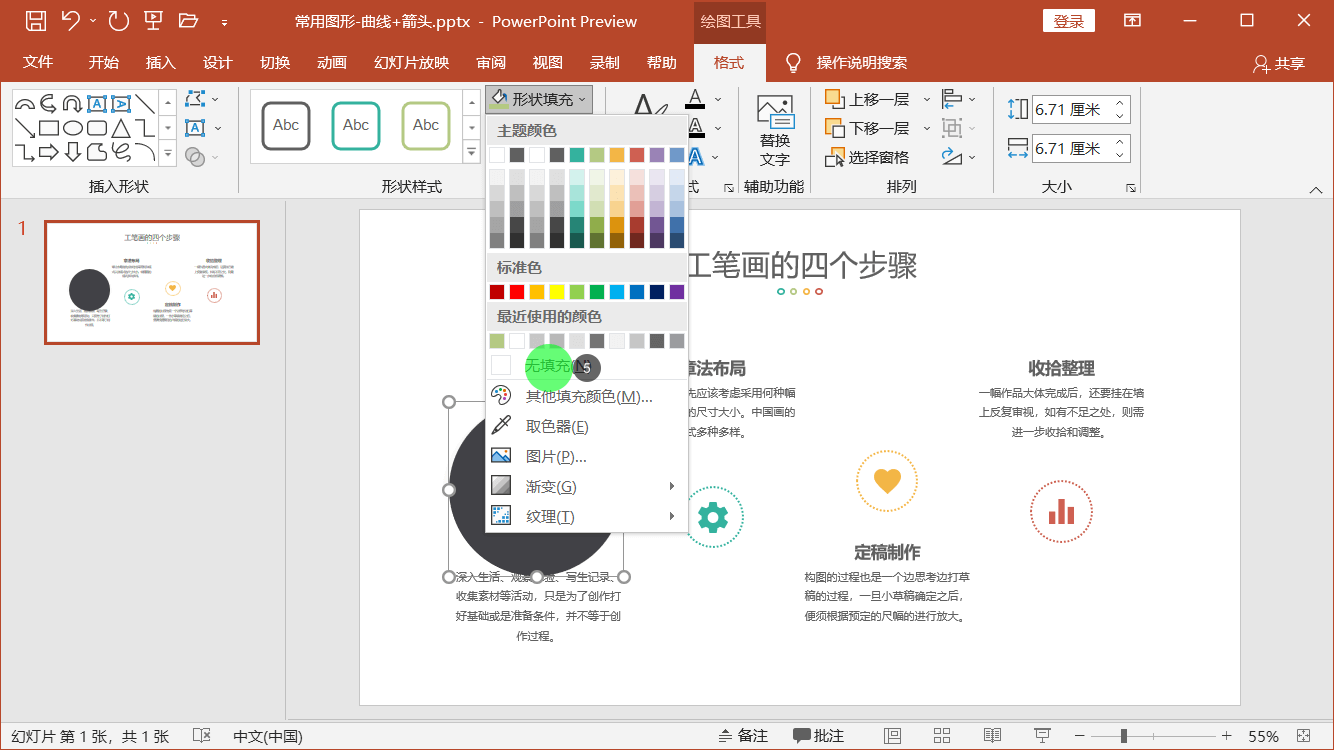The height and width of the screenshot is (750, 1334).
Task: Expand the 纹理 texture submenu
Action: click(x=587, y=517)
